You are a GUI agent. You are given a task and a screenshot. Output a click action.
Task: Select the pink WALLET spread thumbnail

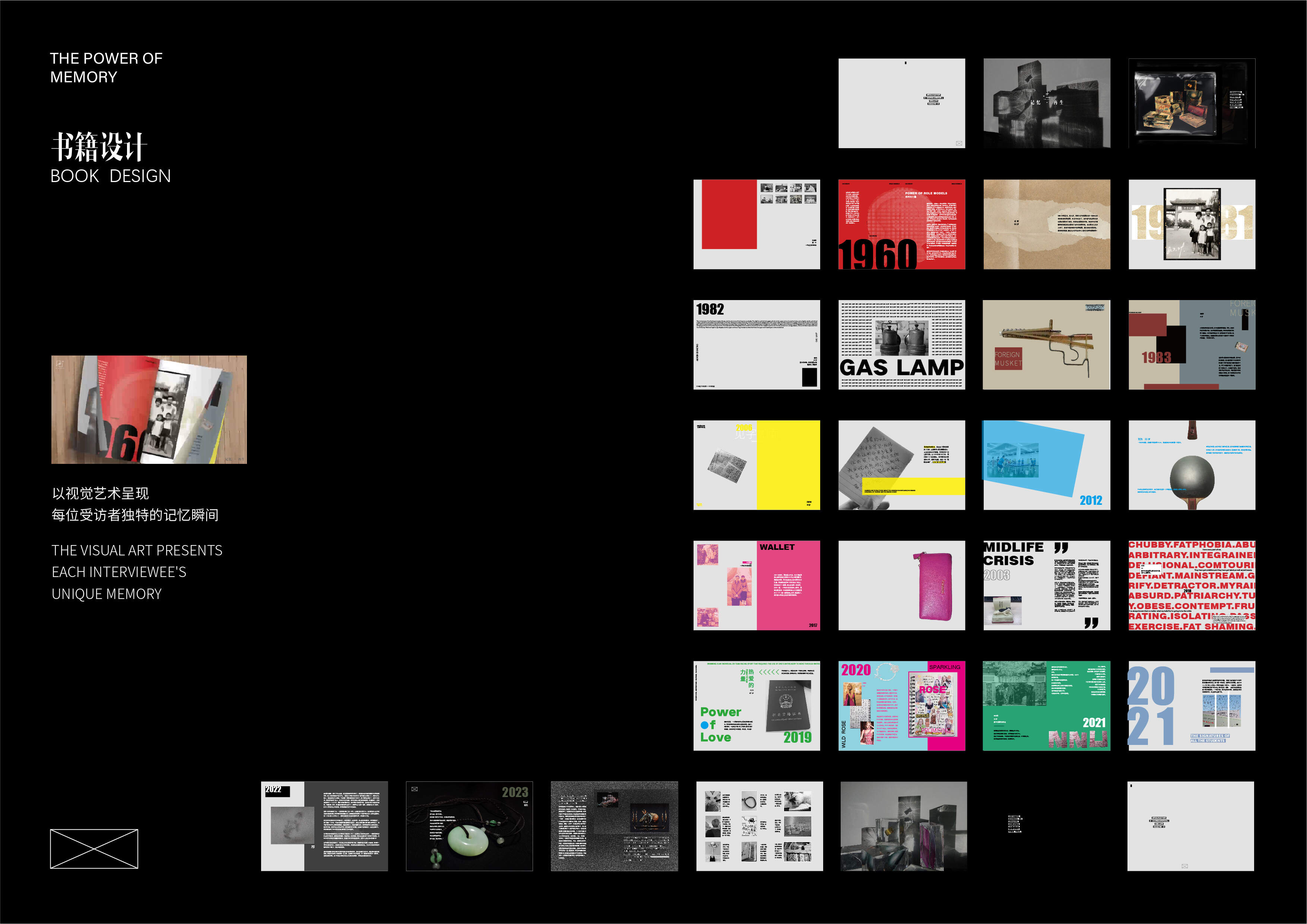(756, 586)
